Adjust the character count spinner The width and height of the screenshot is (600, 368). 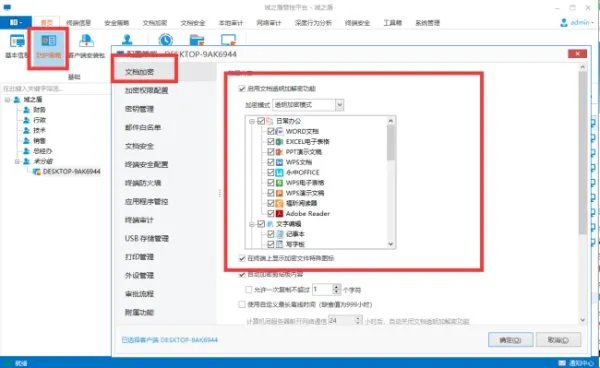pos(336,289)
